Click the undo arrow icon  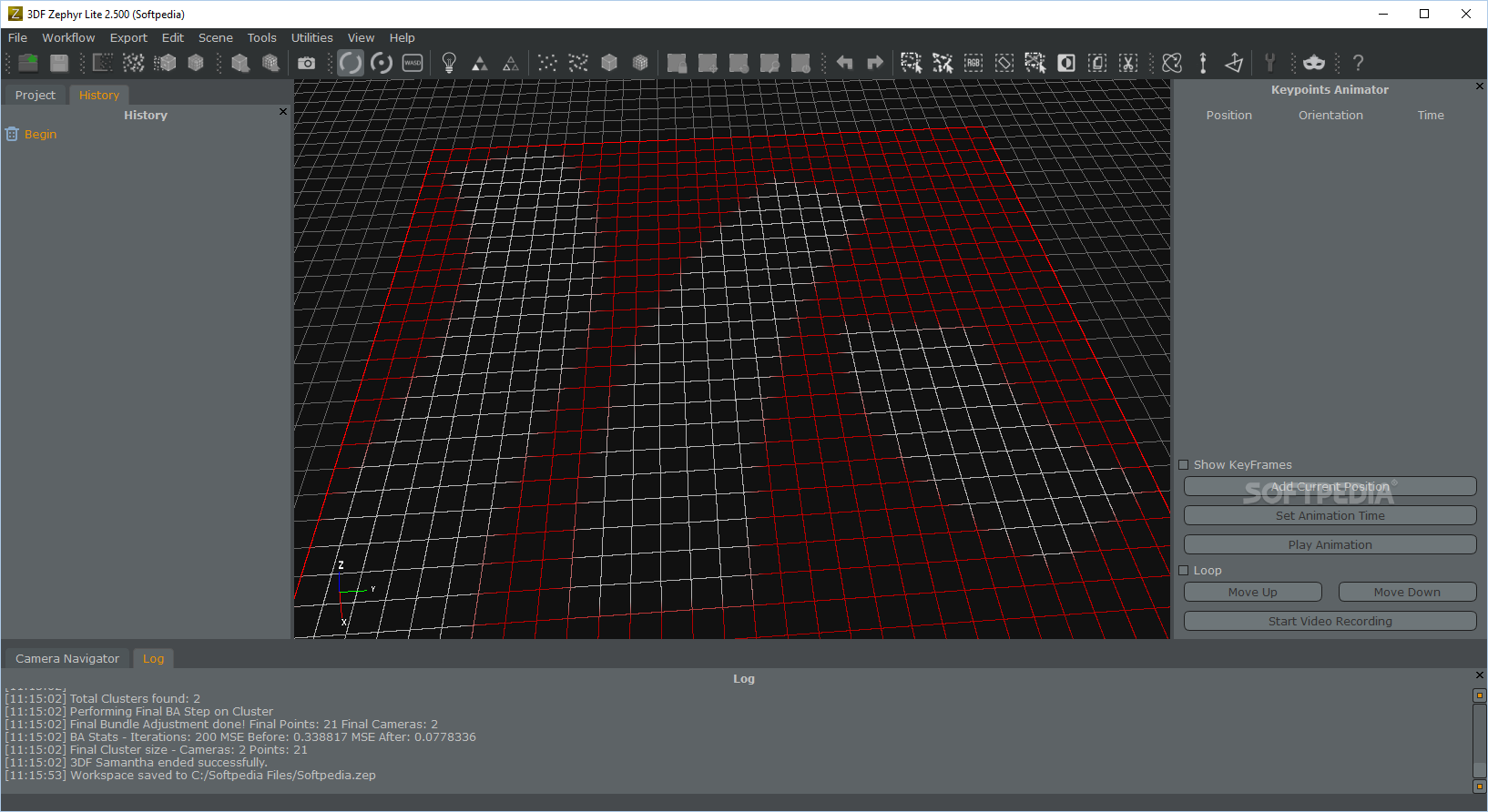pos(844,63)
